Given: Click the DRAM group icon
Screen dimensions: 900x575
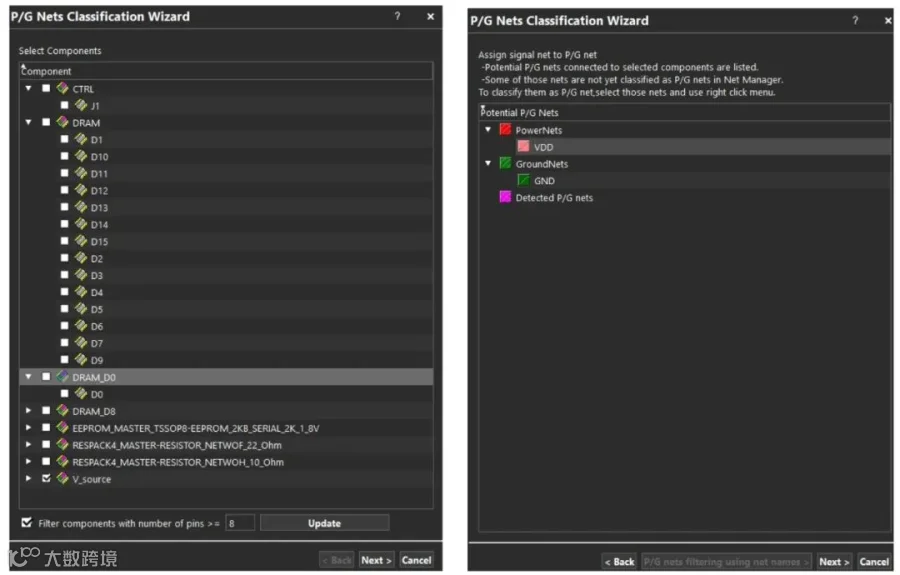Looking at the screenshot, I should [x=63, y=122].
